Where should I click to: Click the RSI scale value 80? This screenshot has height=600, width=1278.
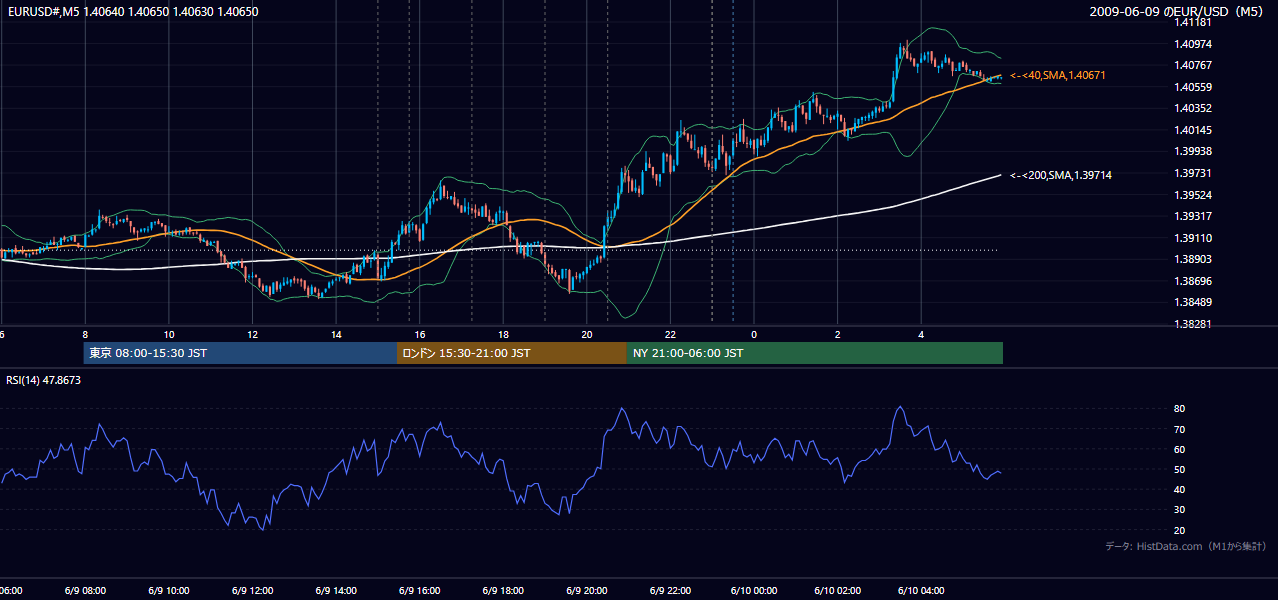(x=1180, y=409)
